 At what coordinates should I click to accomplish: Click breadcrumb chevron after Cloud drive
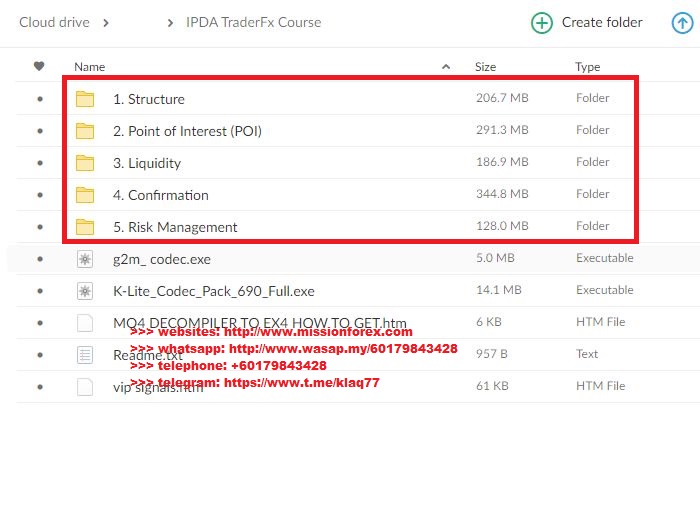point(106,23)
